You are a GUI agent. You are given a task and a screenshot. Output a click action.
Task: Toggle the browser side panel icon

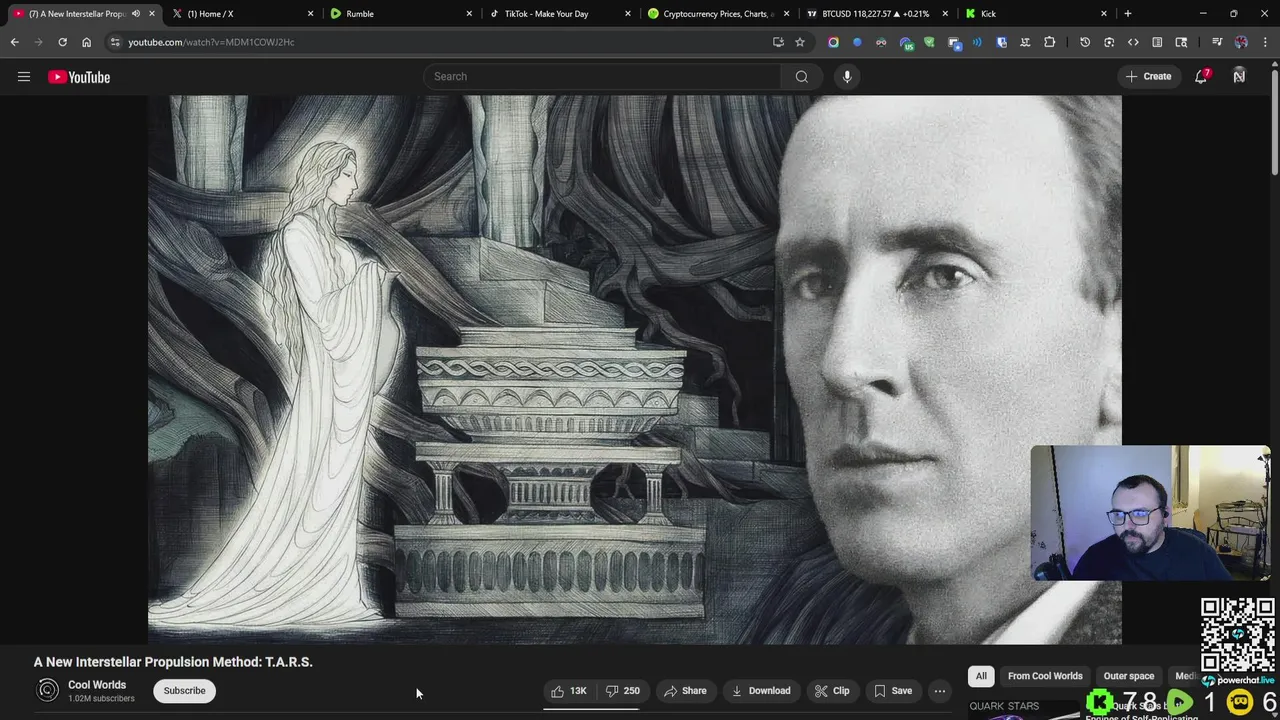[x=1157, y=42]
